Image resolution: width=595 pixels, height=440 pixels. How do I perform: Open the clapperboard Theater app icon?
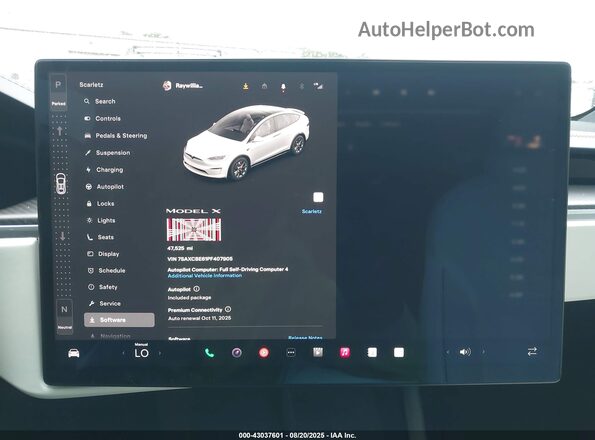click(x=318, y=352)
